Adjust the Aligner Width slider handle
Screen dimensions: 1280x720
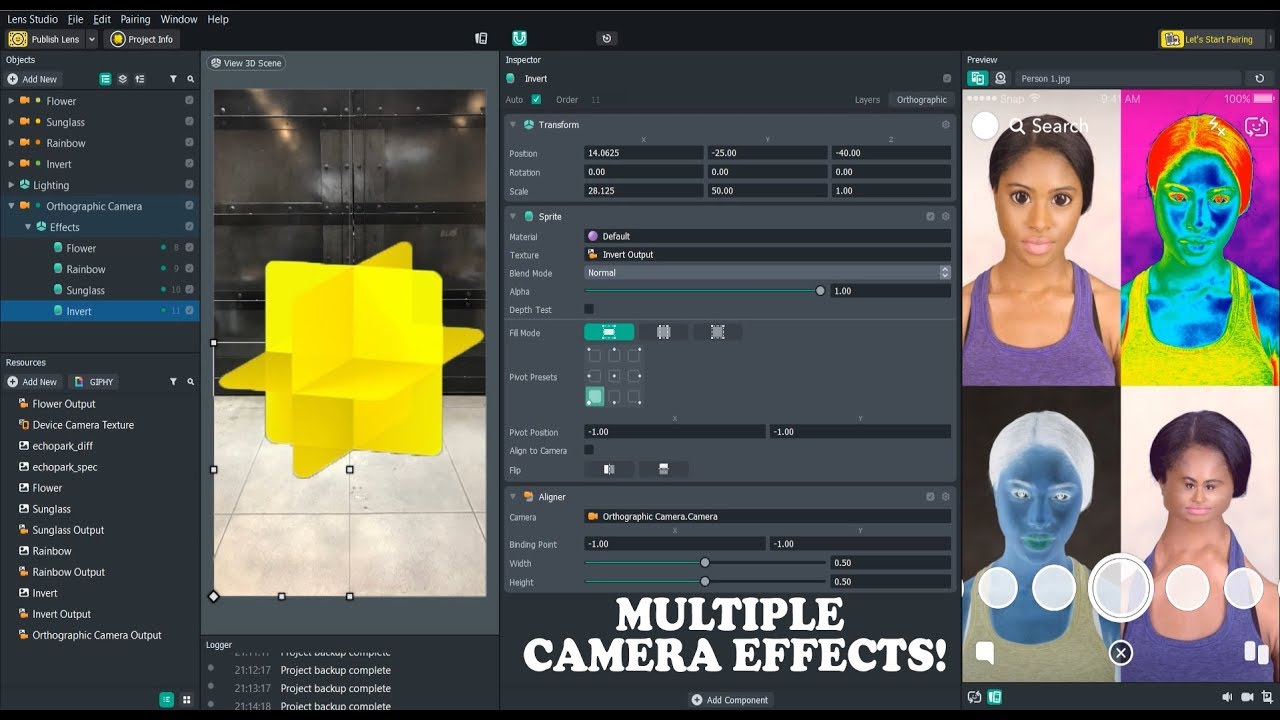click(705, 563)
